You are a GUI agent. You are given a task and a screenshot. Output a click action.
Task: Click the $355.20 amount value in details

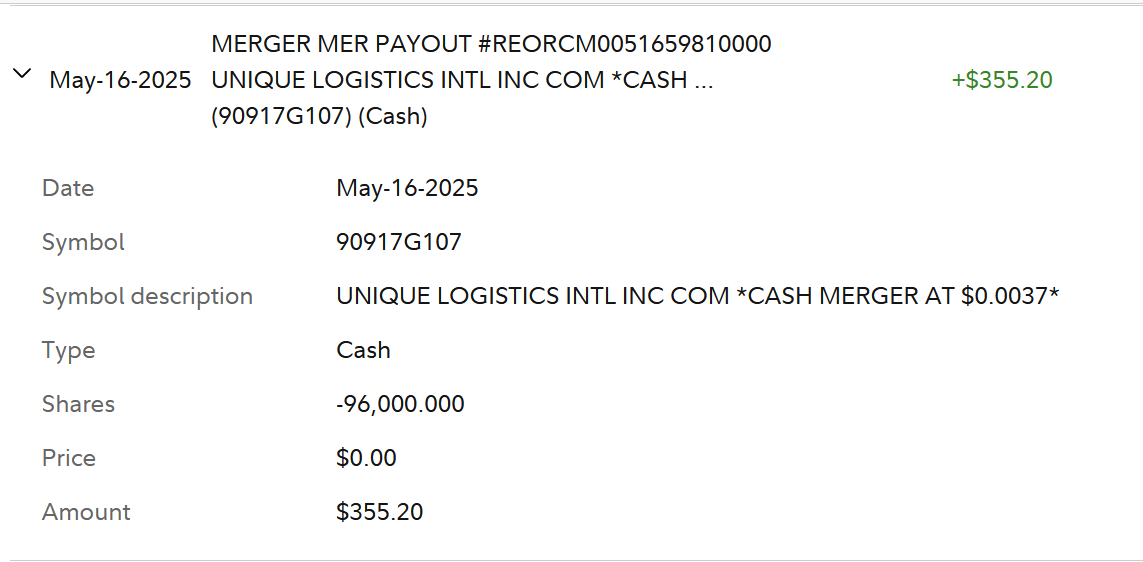379,512
